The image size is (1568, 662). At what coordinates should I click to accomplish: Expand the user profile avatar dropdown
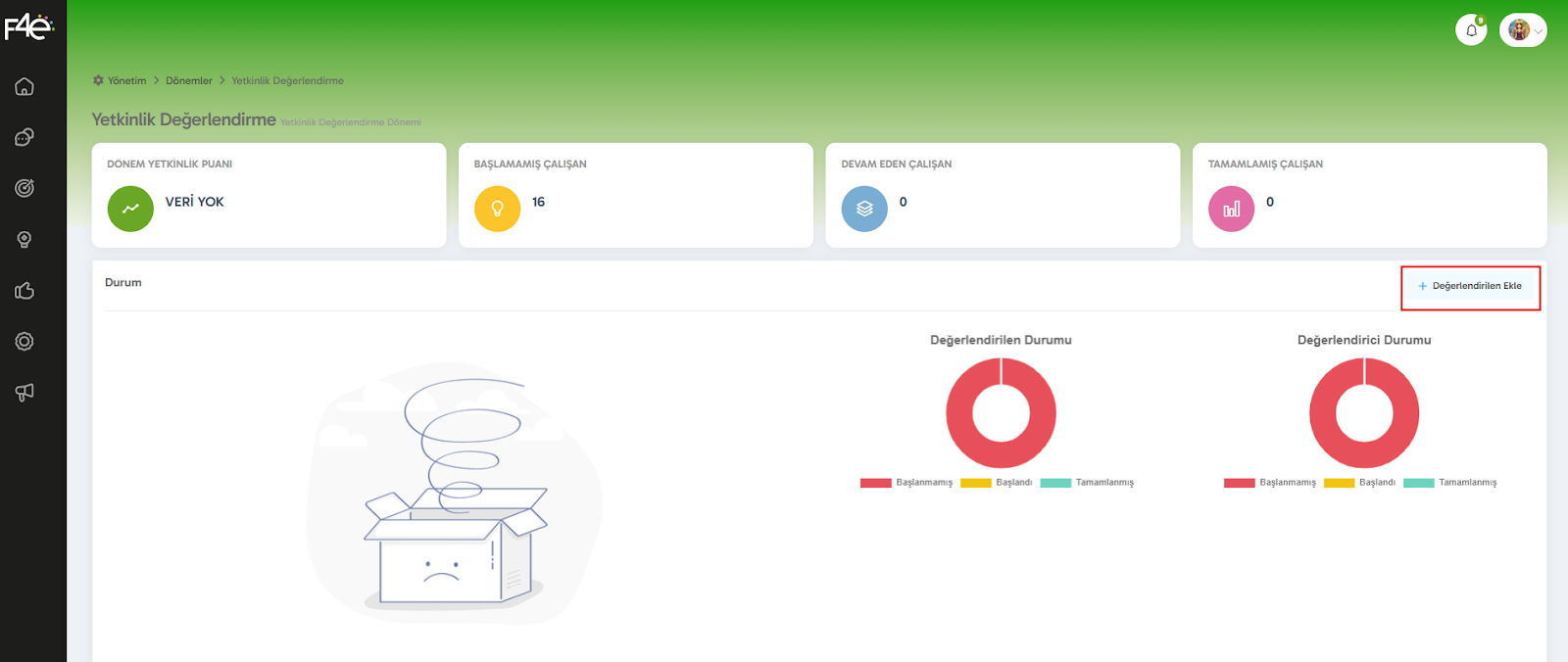tap(1523, 30)
